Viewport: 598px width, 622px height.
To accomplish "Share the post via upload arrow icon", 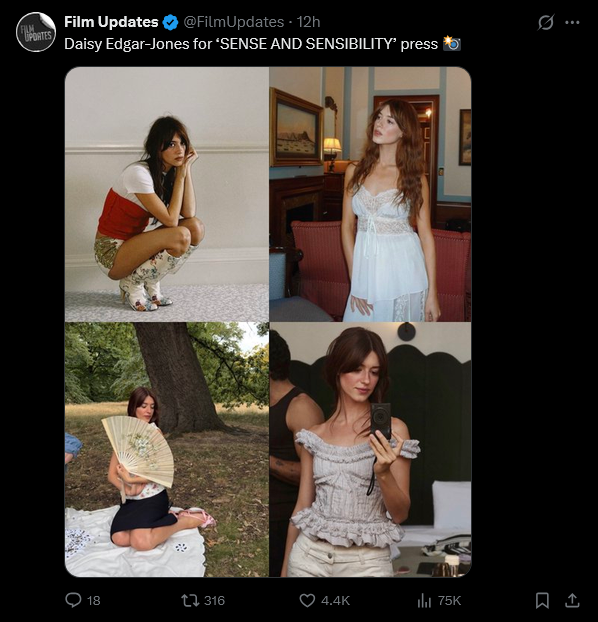I will 572,600.
